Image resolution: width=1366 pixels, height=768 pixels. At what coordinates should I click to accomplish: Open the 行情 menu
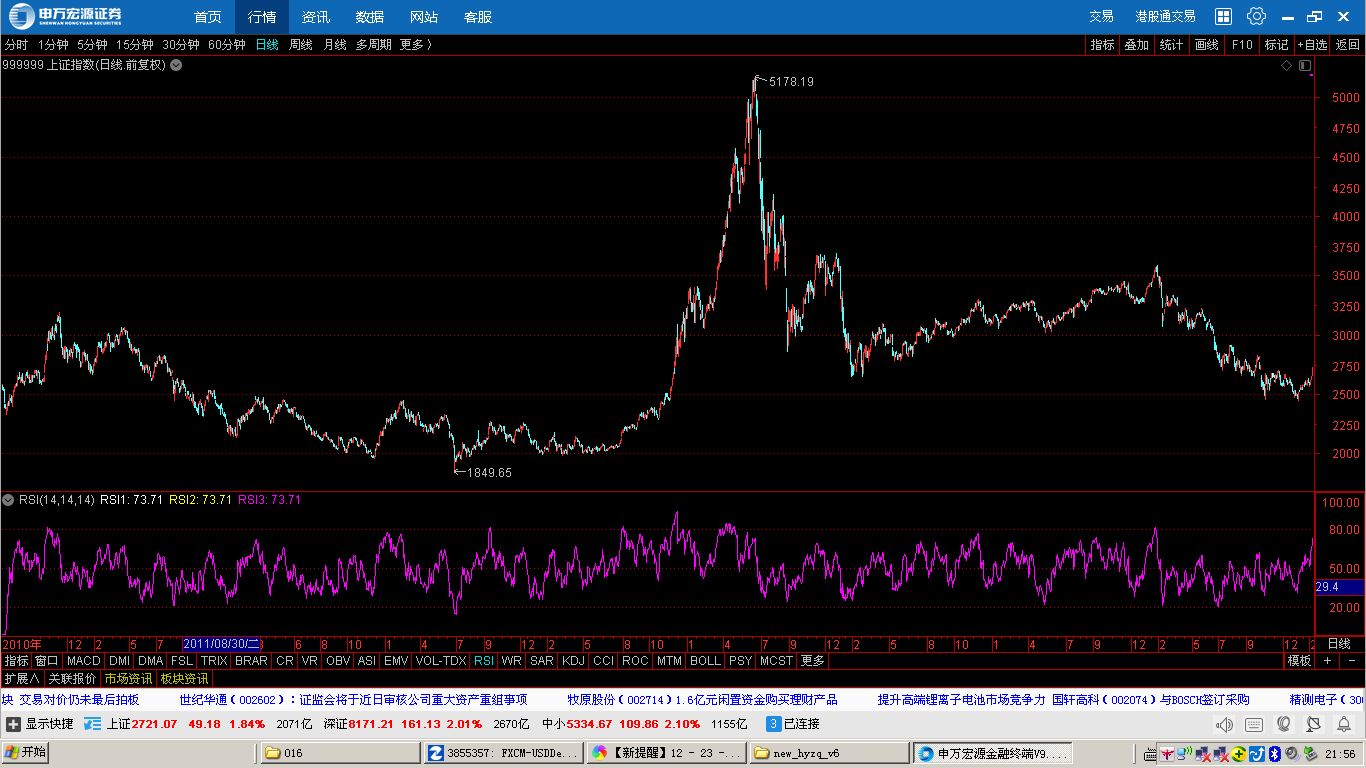(262, 17)
